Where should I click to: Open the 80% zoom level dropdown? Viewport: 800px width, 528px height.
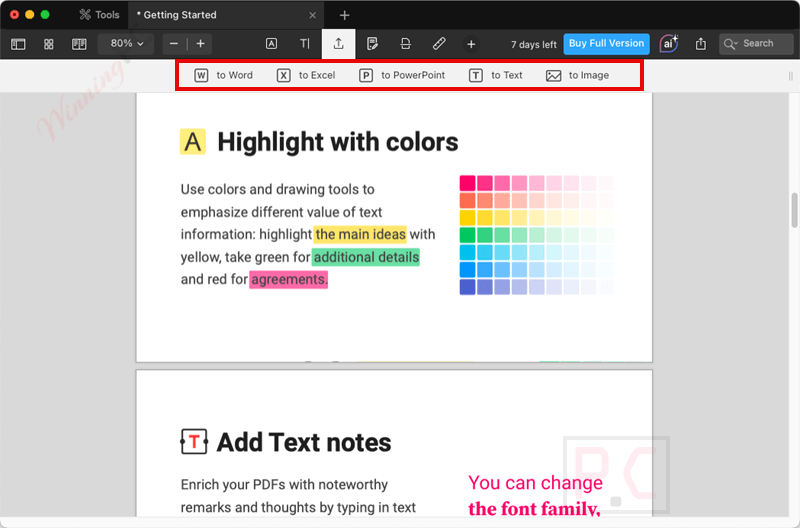point(127,44)
